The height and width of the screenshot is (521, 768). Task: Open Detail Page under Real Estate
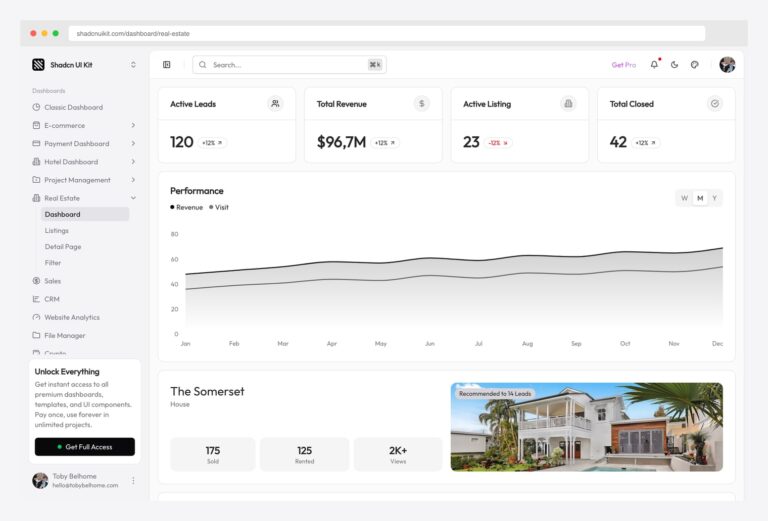[x=63, y=247]
